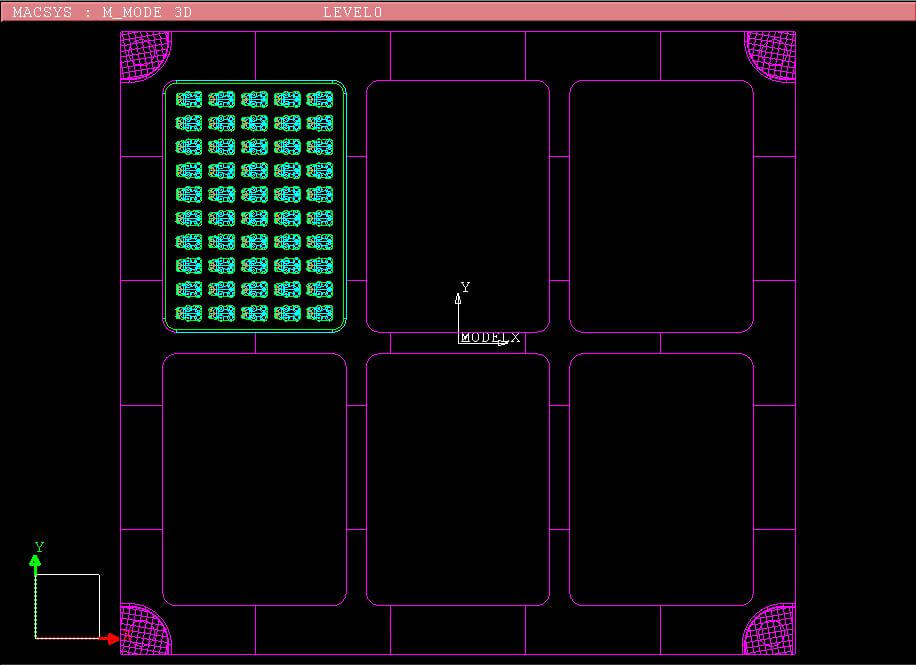
Task: Select the MODEL X axis label at origin
Action: (x=490, y=337)
